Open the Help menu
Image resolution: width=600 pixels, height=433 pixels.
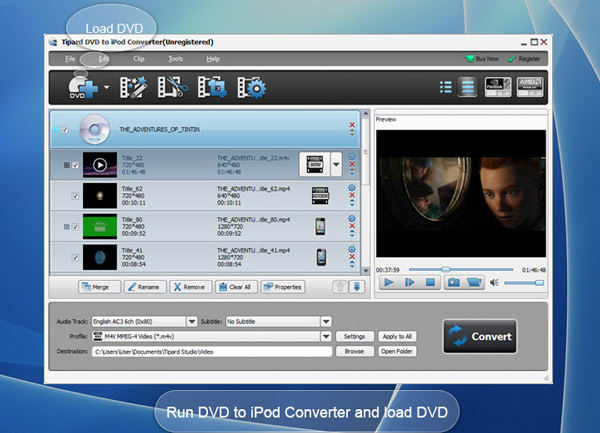coord(213,59)
